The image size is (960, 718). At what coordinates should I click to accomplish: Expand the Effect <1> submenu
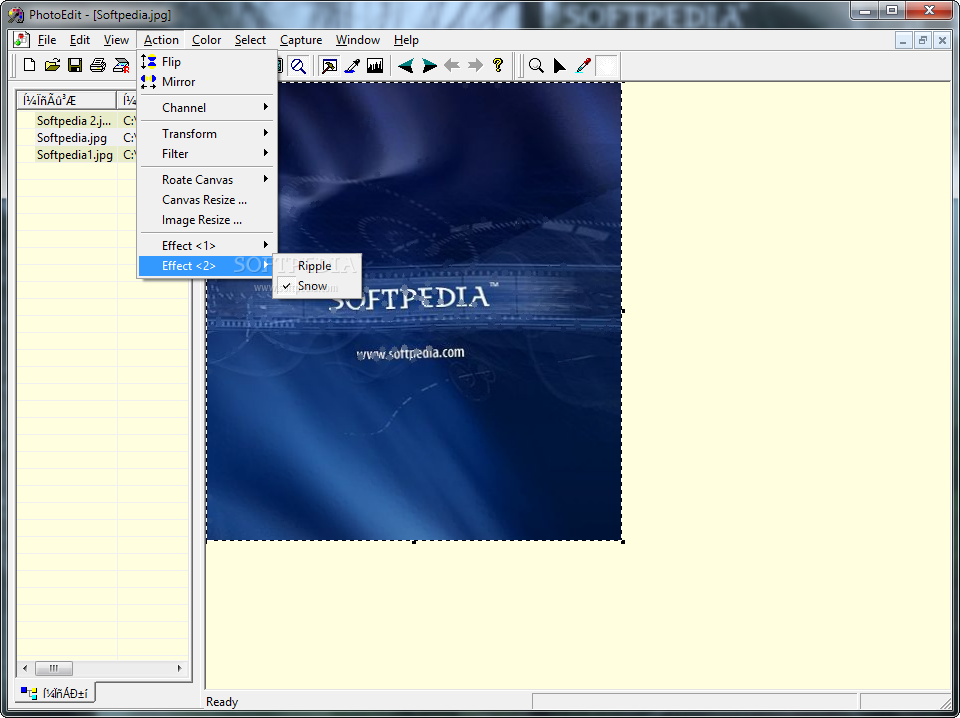click(207, 245)
